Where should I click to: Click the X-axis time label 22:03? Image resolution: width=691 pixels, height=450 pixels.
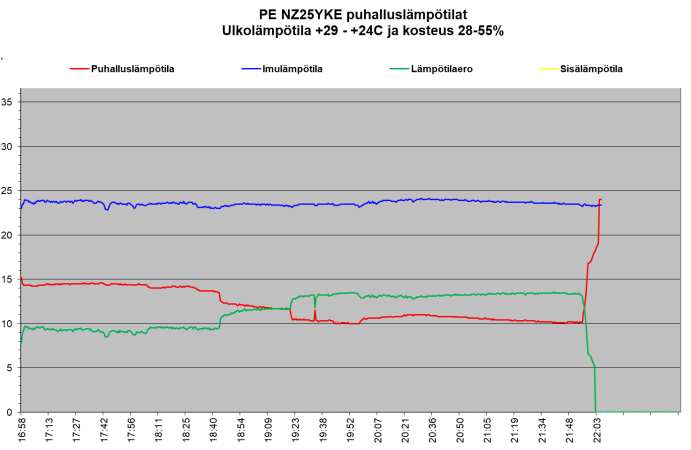(x=598, y=431)
